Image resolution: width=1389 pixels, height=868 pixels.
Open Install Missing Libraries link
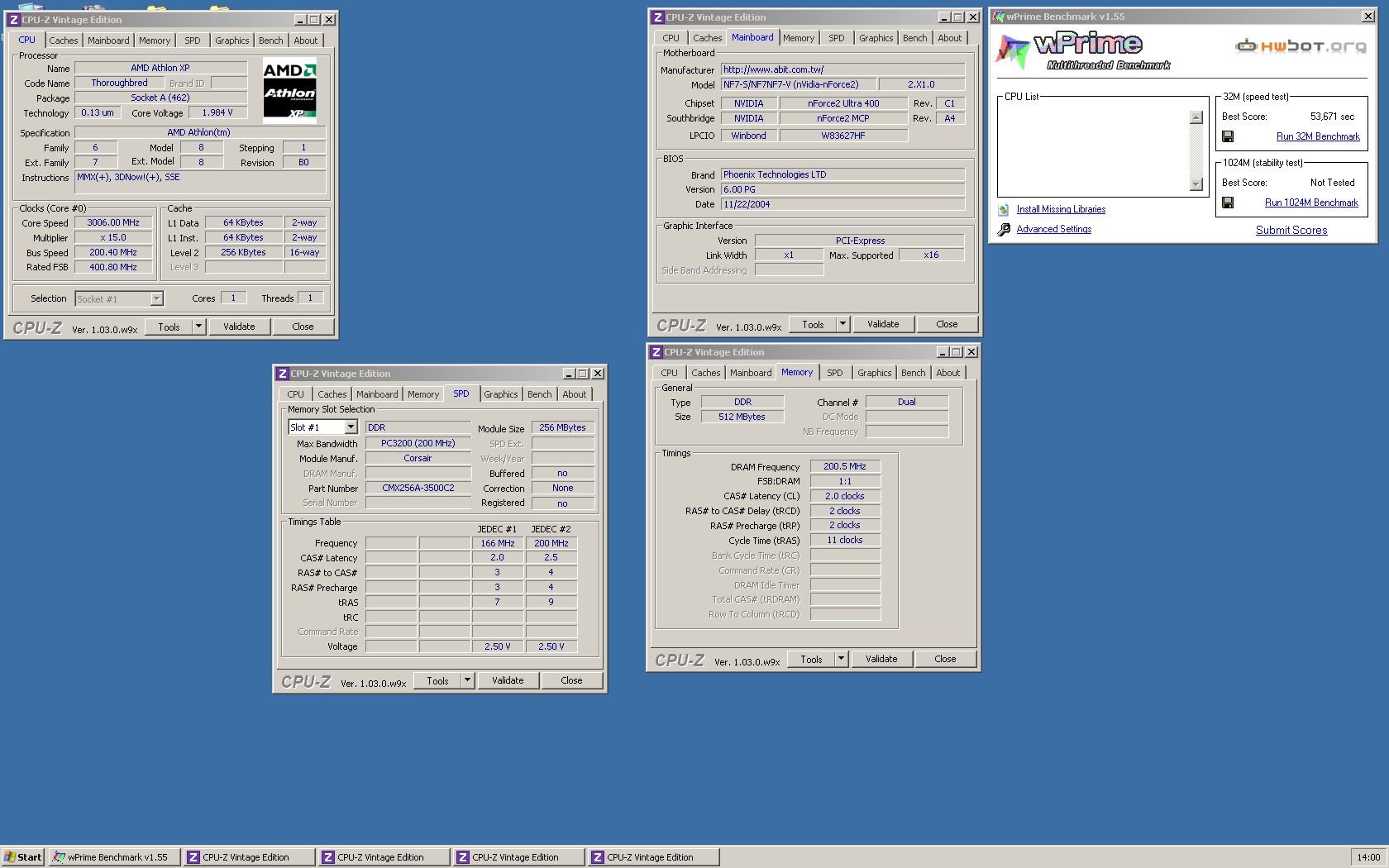coord(1061,209)
